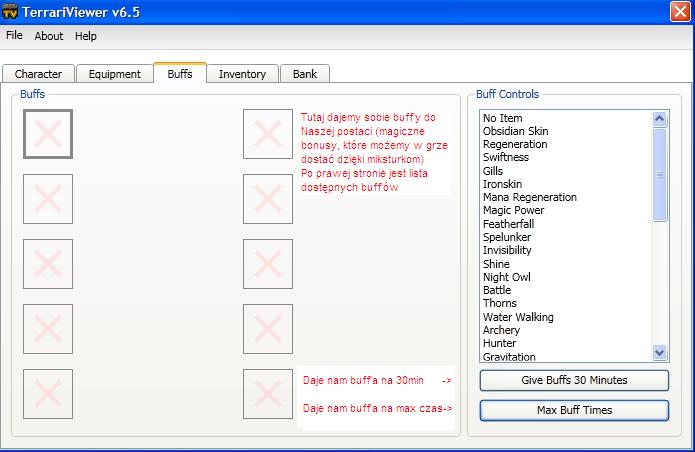695x452 pixels.
Task: Click the Max Buff Times button
Action: tap(574, 410)
